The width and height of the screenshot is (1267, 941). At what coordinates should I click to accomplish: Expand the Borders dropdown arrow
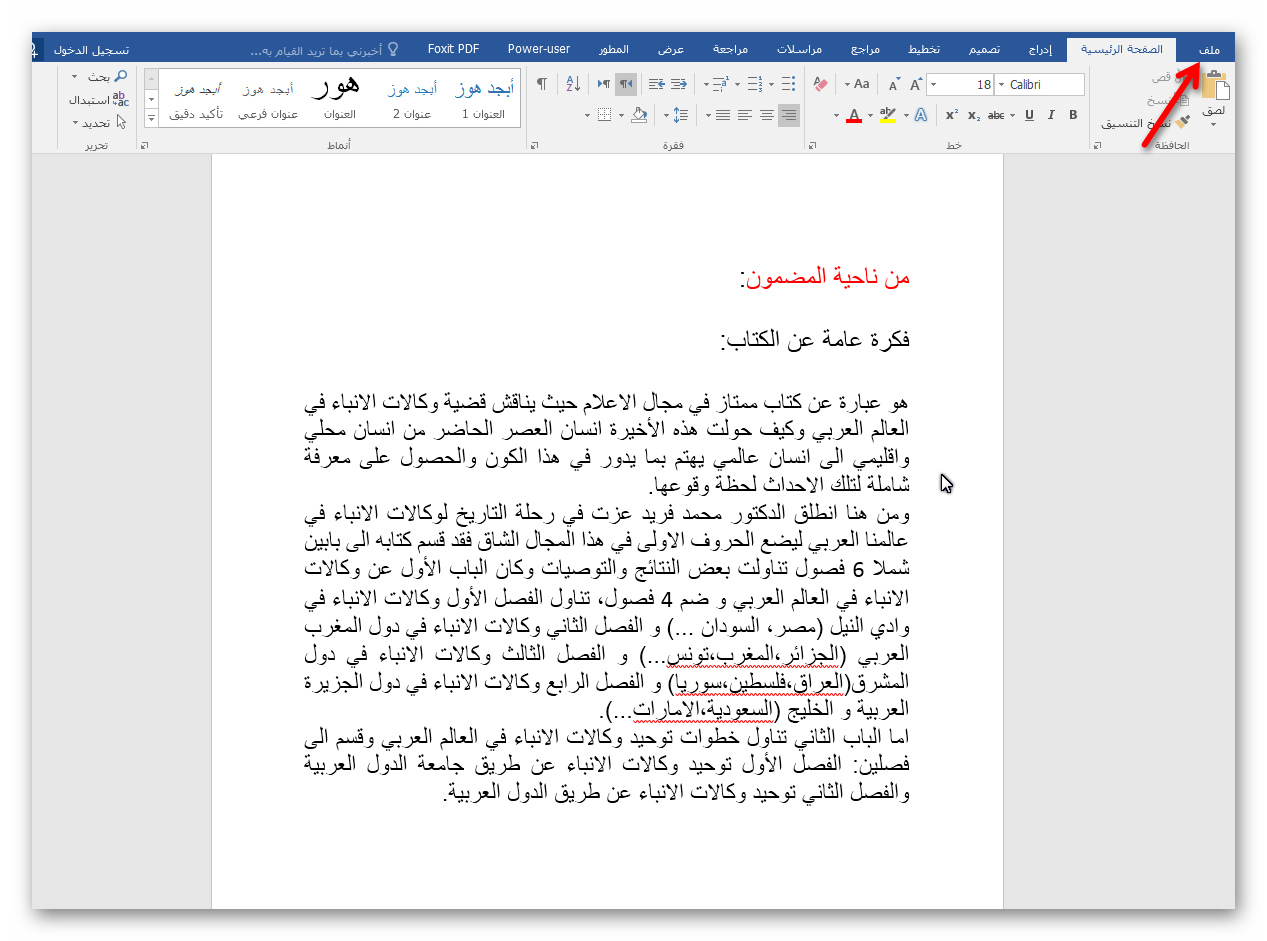[x=587, y=116]
